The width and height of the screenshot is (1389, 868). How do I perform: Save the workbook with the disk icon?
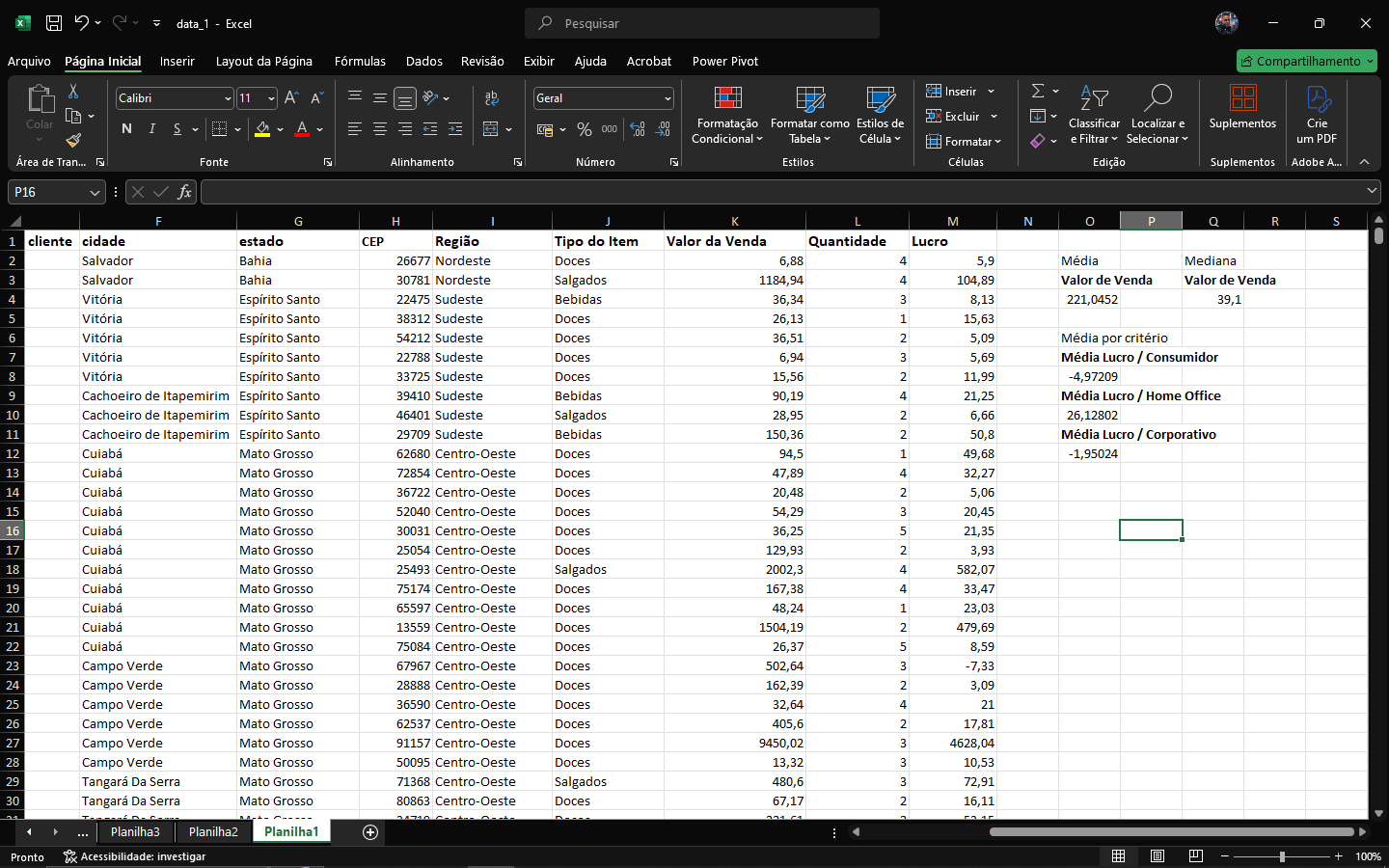pos(54,23)
